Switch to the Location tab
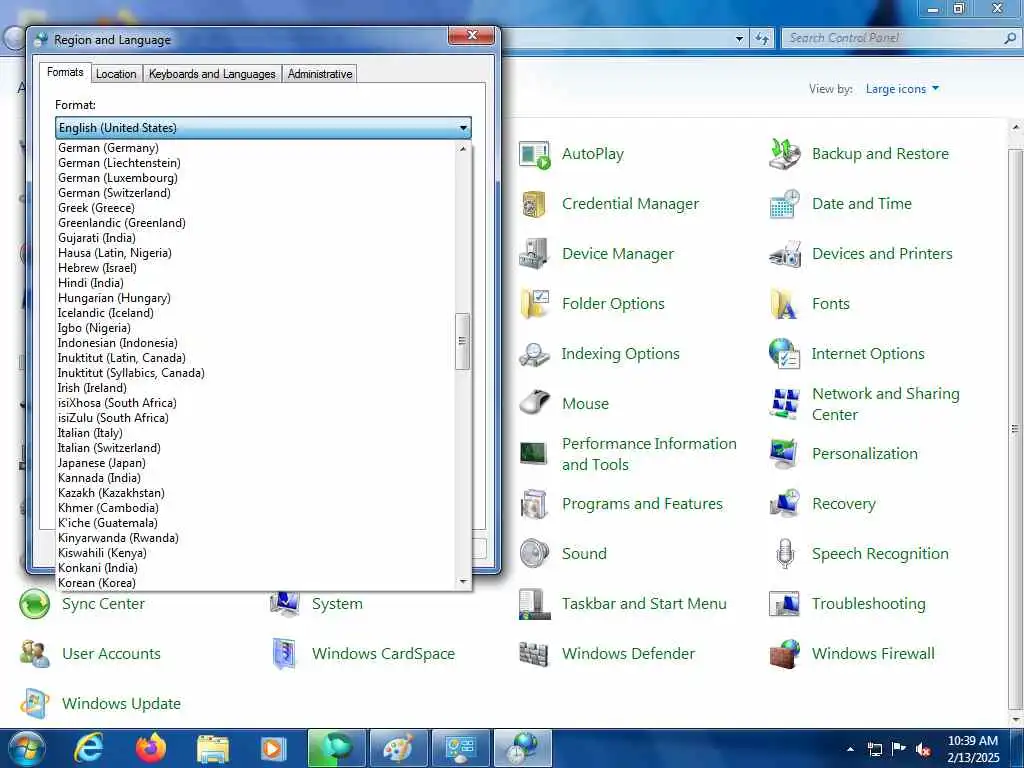This screenshot has width=1024, height=768. tap(116, 74)
